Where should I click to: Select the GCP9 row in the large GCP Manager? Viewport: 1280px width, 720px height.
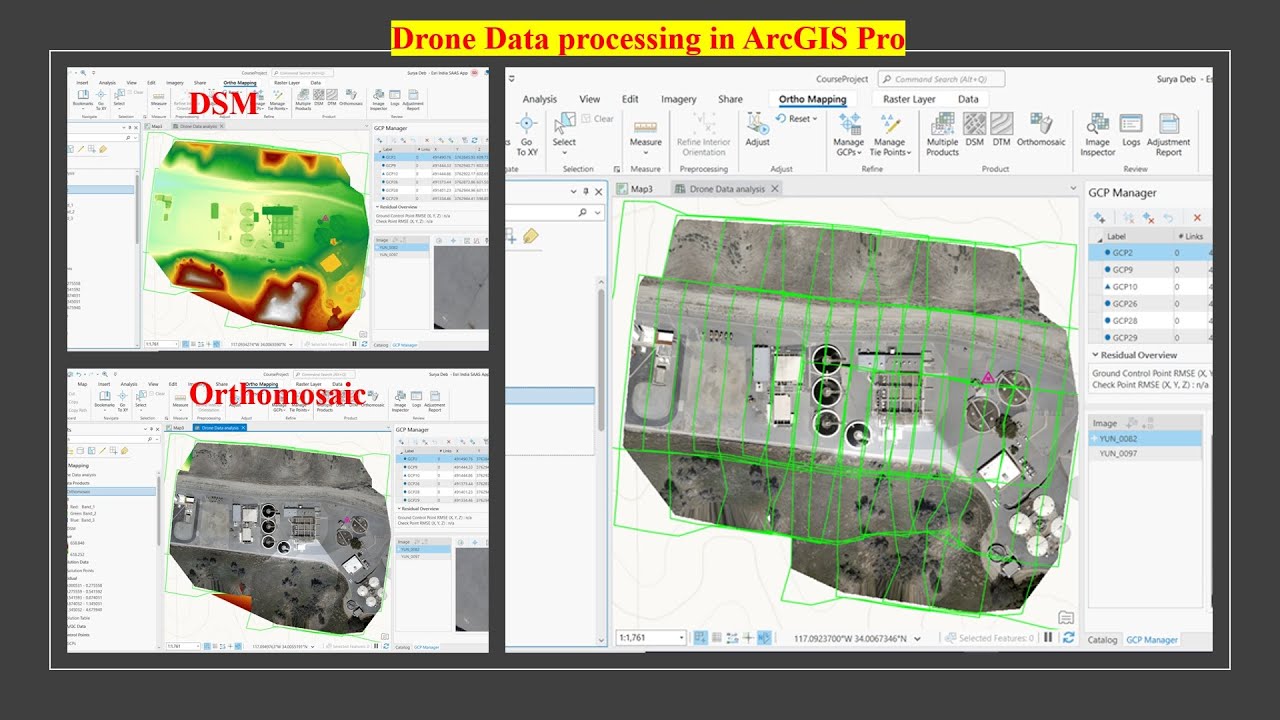click(1149, 270)
